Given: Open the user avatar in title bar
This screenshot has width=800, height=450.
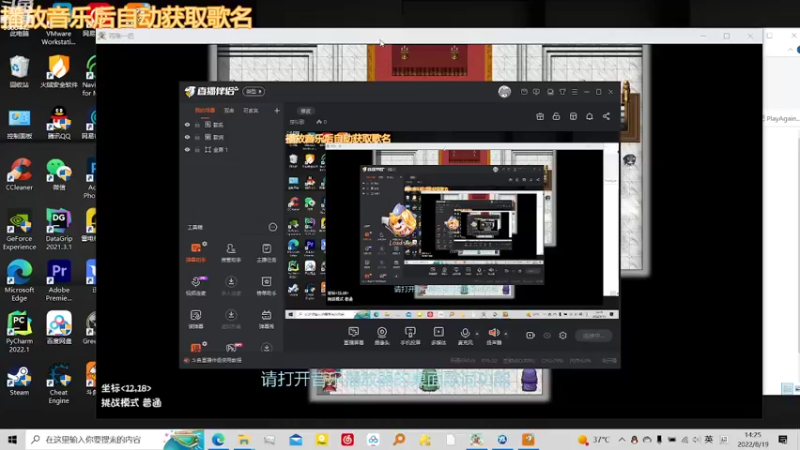Looking at the screenshot, I should [505, 92].
